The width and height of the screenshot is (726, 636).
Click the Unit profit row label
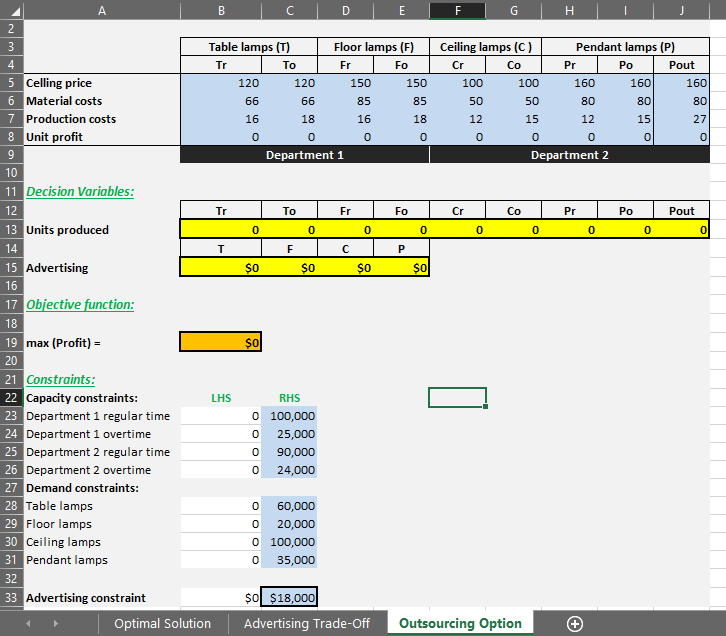click(54, 137)
